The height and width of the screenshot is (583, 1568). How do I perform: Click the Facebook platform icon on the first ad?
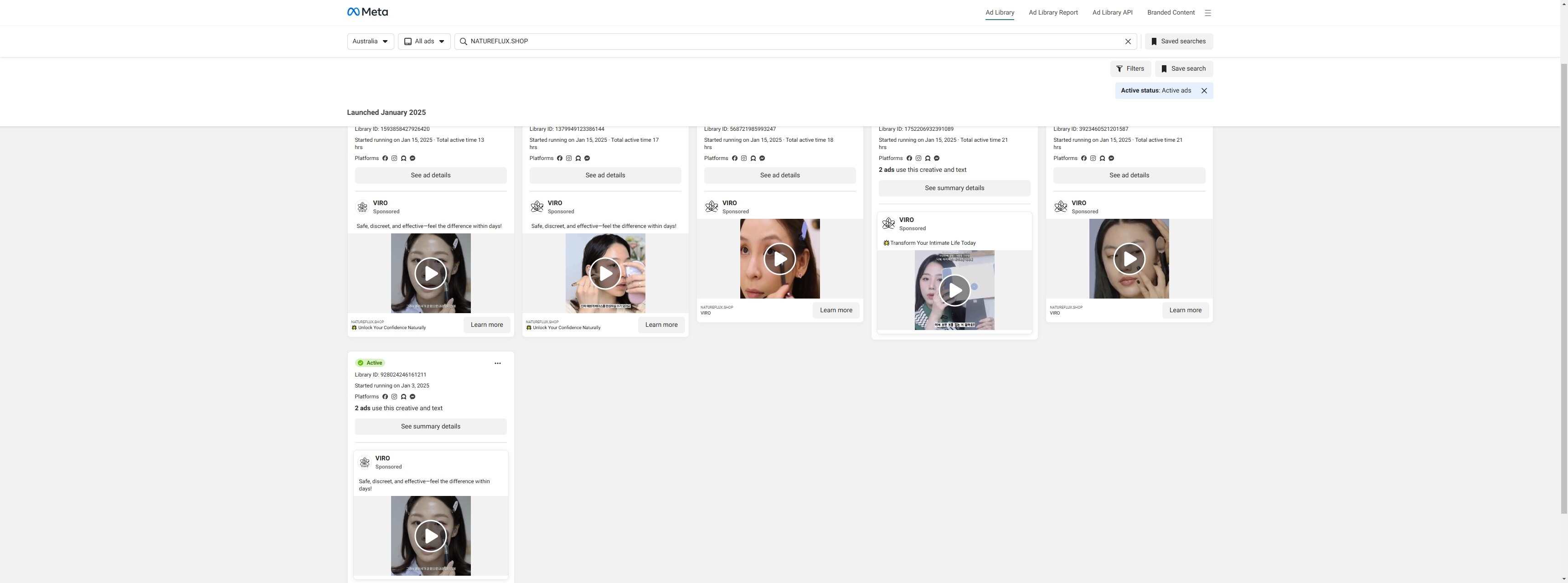pyautogui.click(x=385, y=158)
